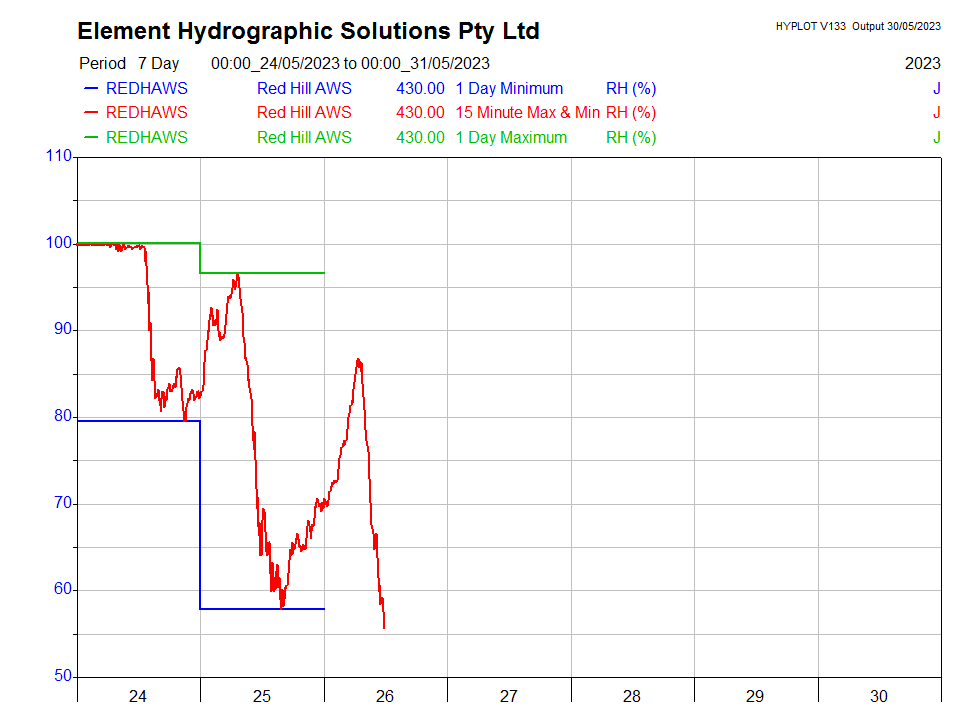This screenshot has height=726, width=968.
Task: Click the red 'Red Hill AWS' station name
Action: pos(304,113)
